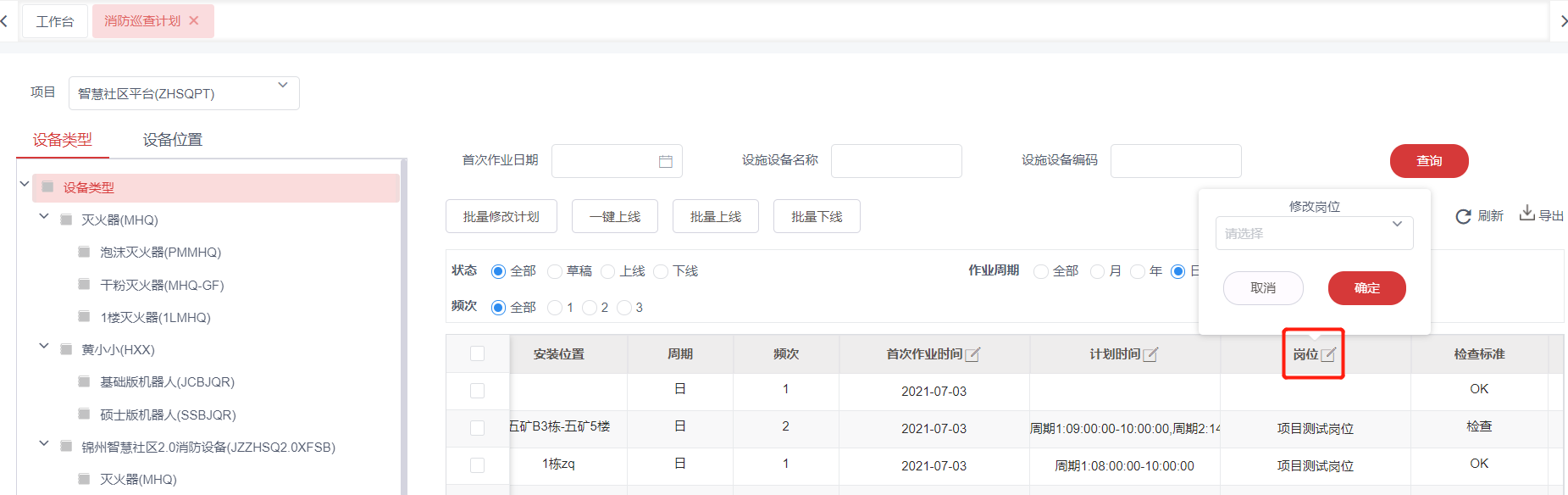Collapse the 灭火器(MHQ) tree node
The height and width of the screenshot is (495, 1568).
44,217
